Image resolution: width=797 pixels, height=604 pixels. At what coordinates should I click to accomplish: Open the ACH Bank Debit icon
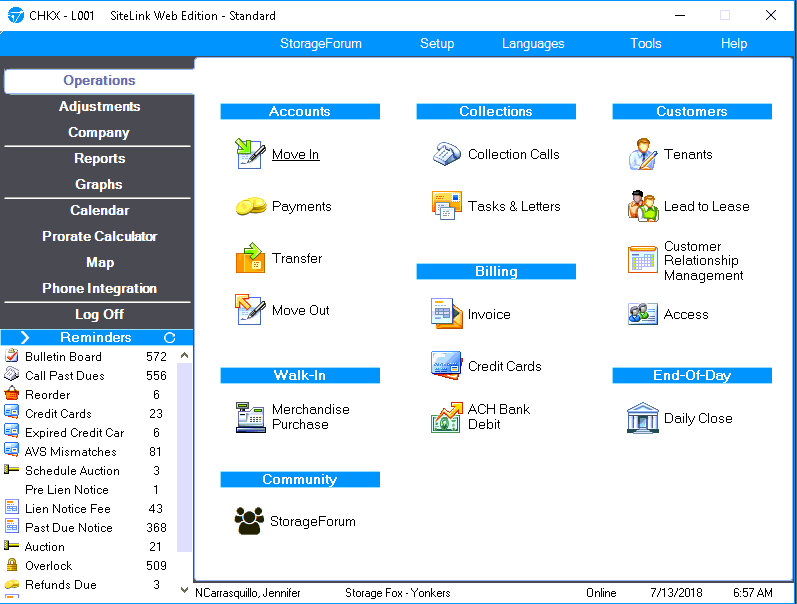447,417
